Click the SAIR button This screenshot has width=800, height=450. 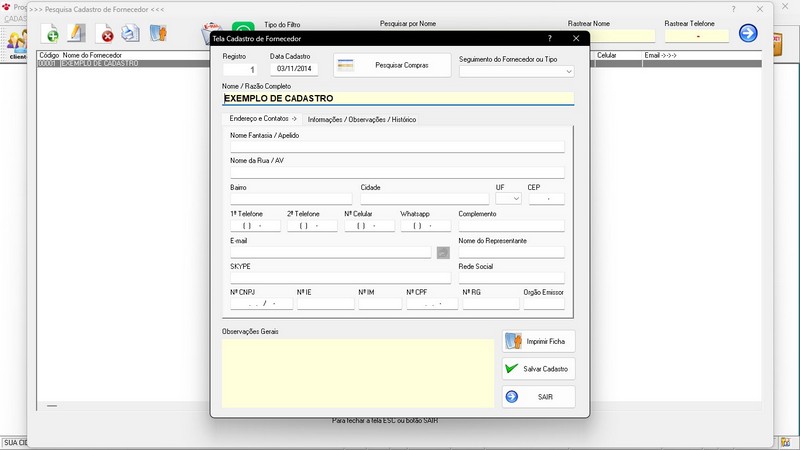click(x=538, y=397)
